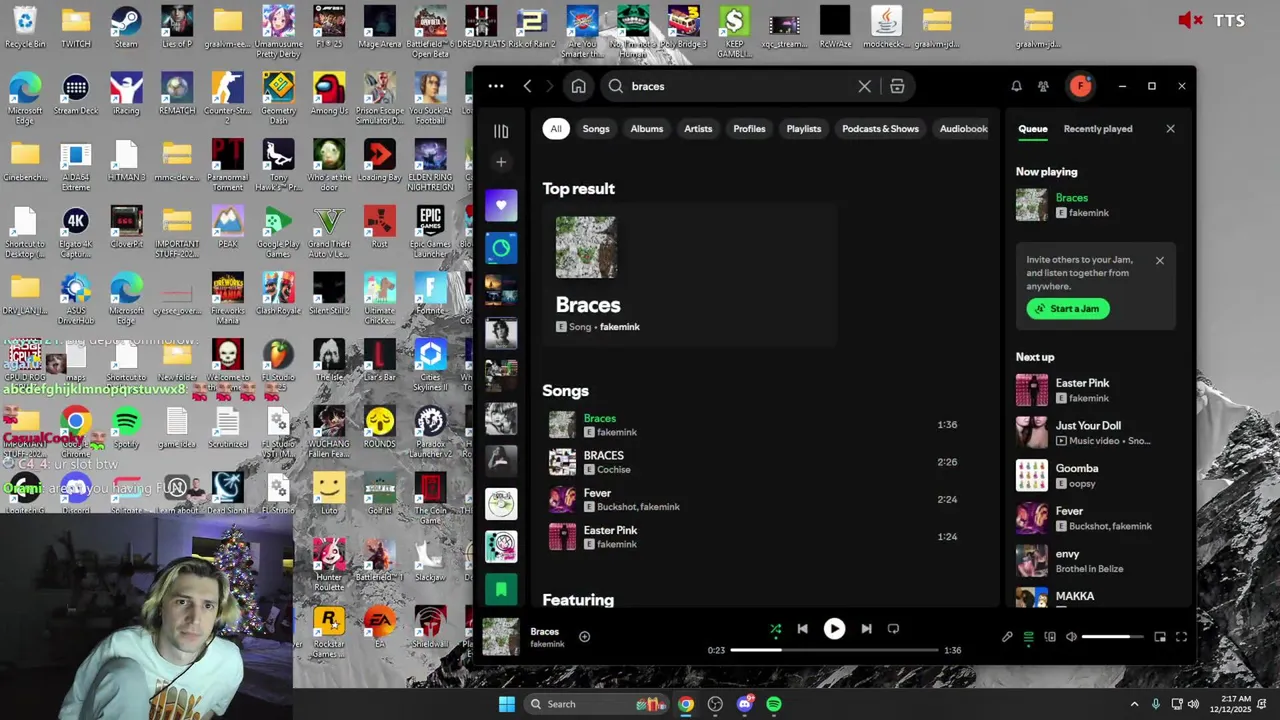Open the Windows Start menu
Screen dimensions: 1280x720
coord(507,704)
